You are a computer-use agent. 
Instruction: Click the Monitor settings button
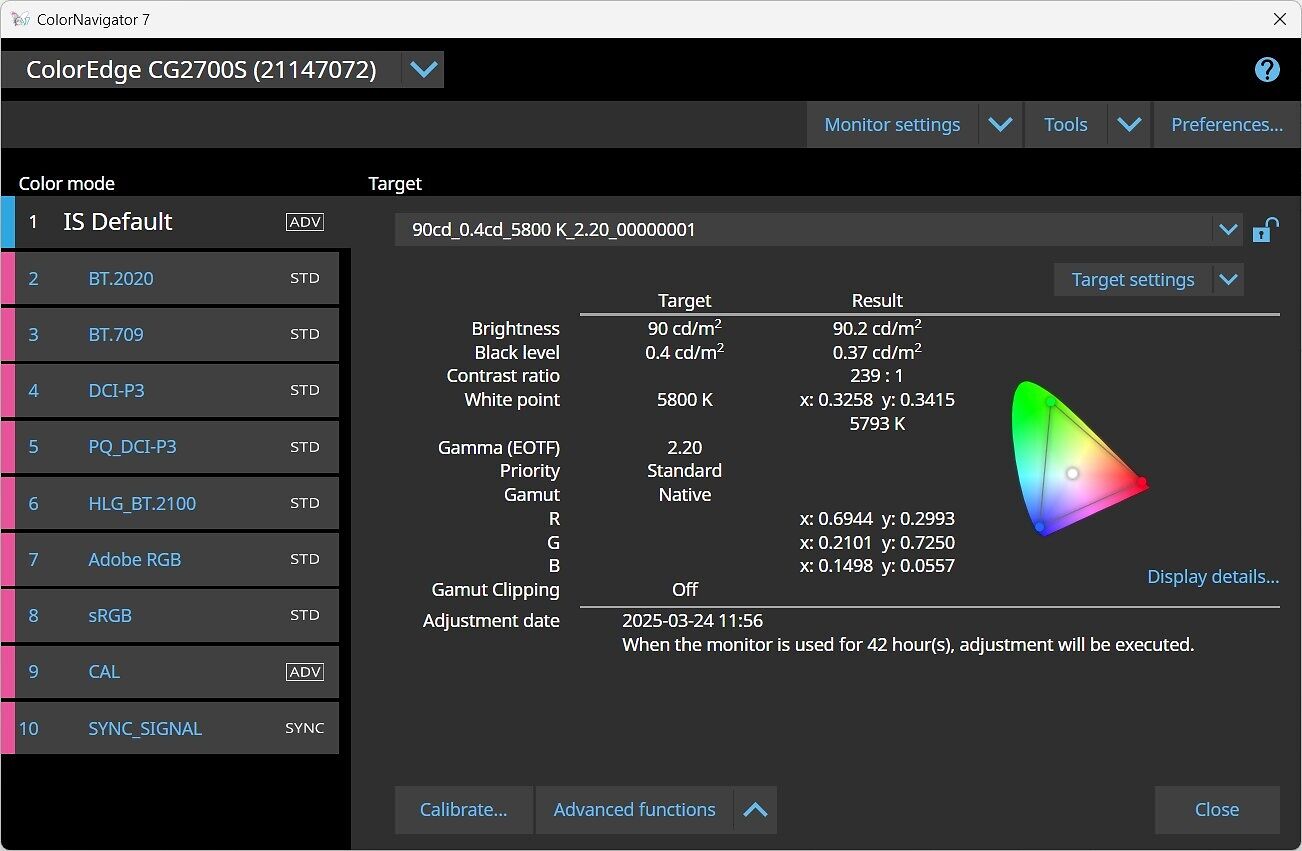[892, 125]
